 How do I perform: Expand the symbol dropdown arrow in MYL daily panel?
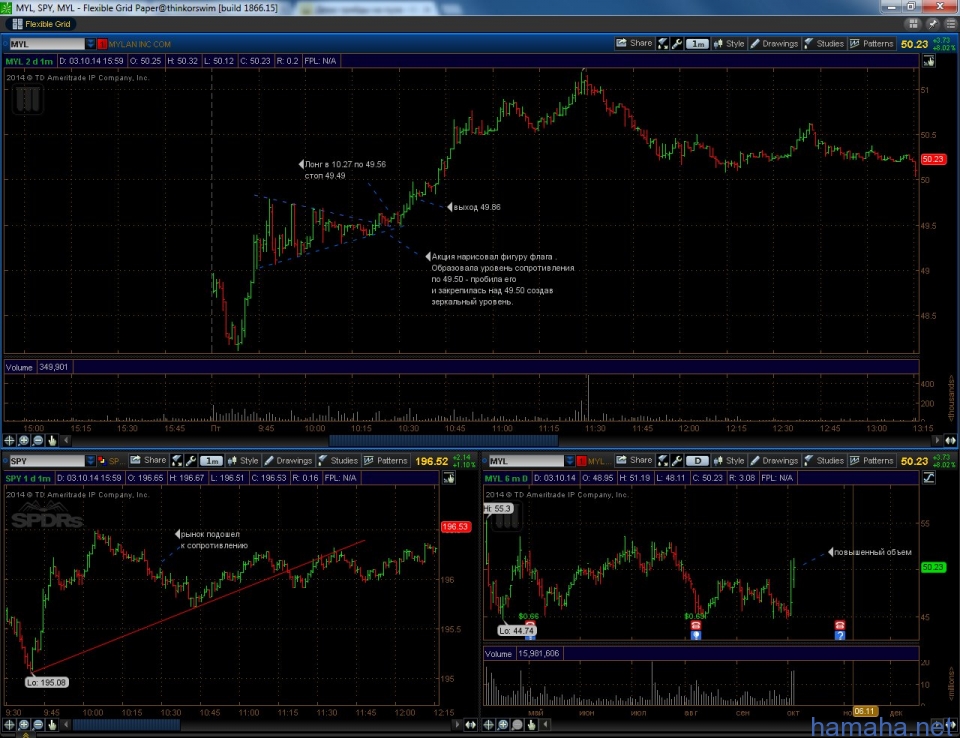tap(569, 461)
